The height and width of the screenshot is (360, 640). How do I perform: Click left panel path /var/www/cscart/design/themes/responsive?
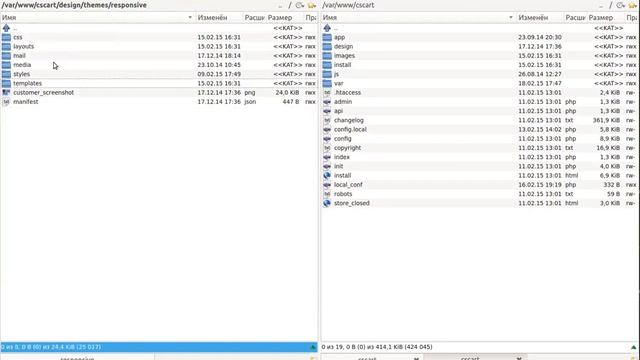tap(74, 5)
